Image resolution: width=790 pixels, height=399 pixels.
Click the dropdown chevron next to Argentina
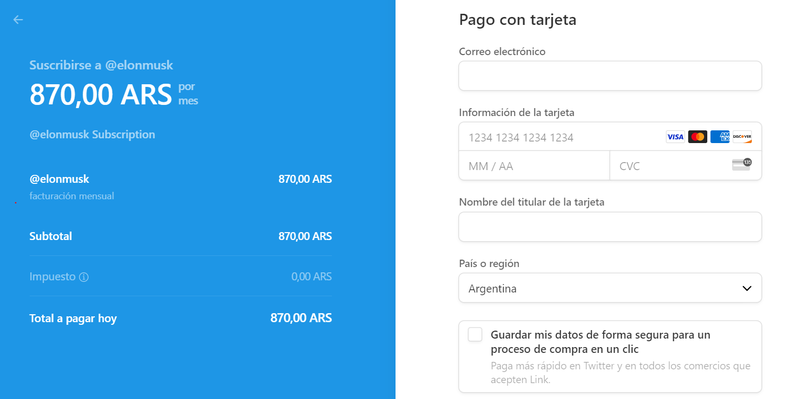click(x=747, y=289)
